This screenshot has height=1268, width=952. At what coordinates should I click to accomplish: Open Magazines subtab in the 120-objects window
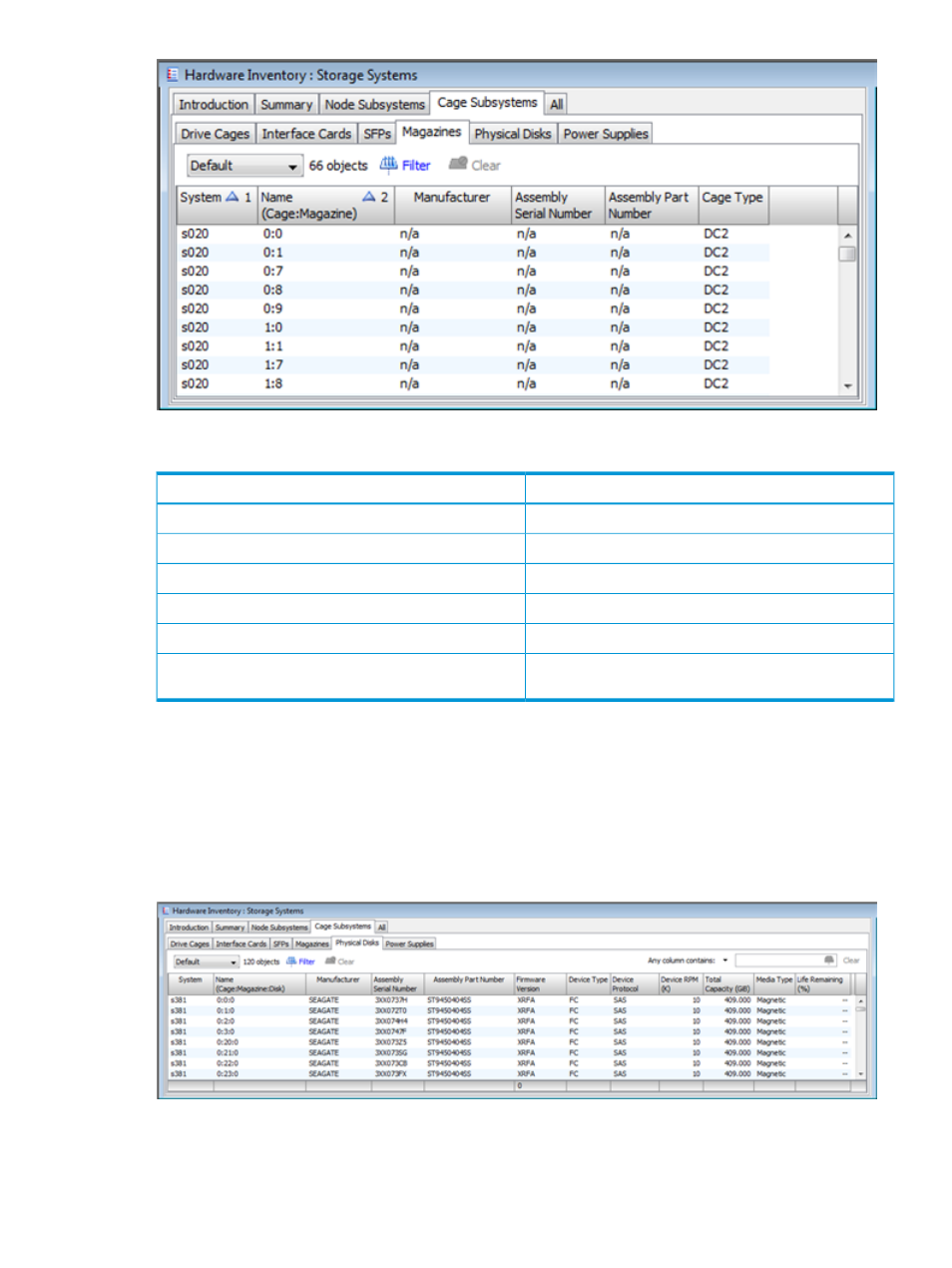click(312, 944)
